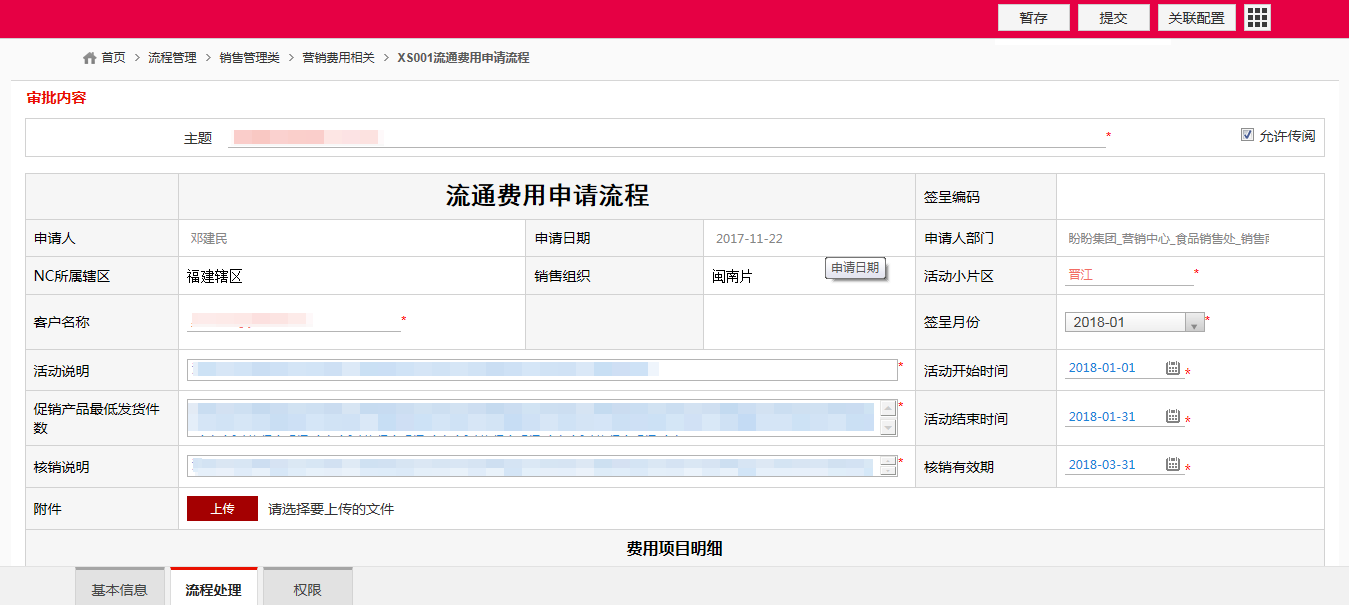Click the 活动小片区 input field
1349x605 pixels.
1128,275
